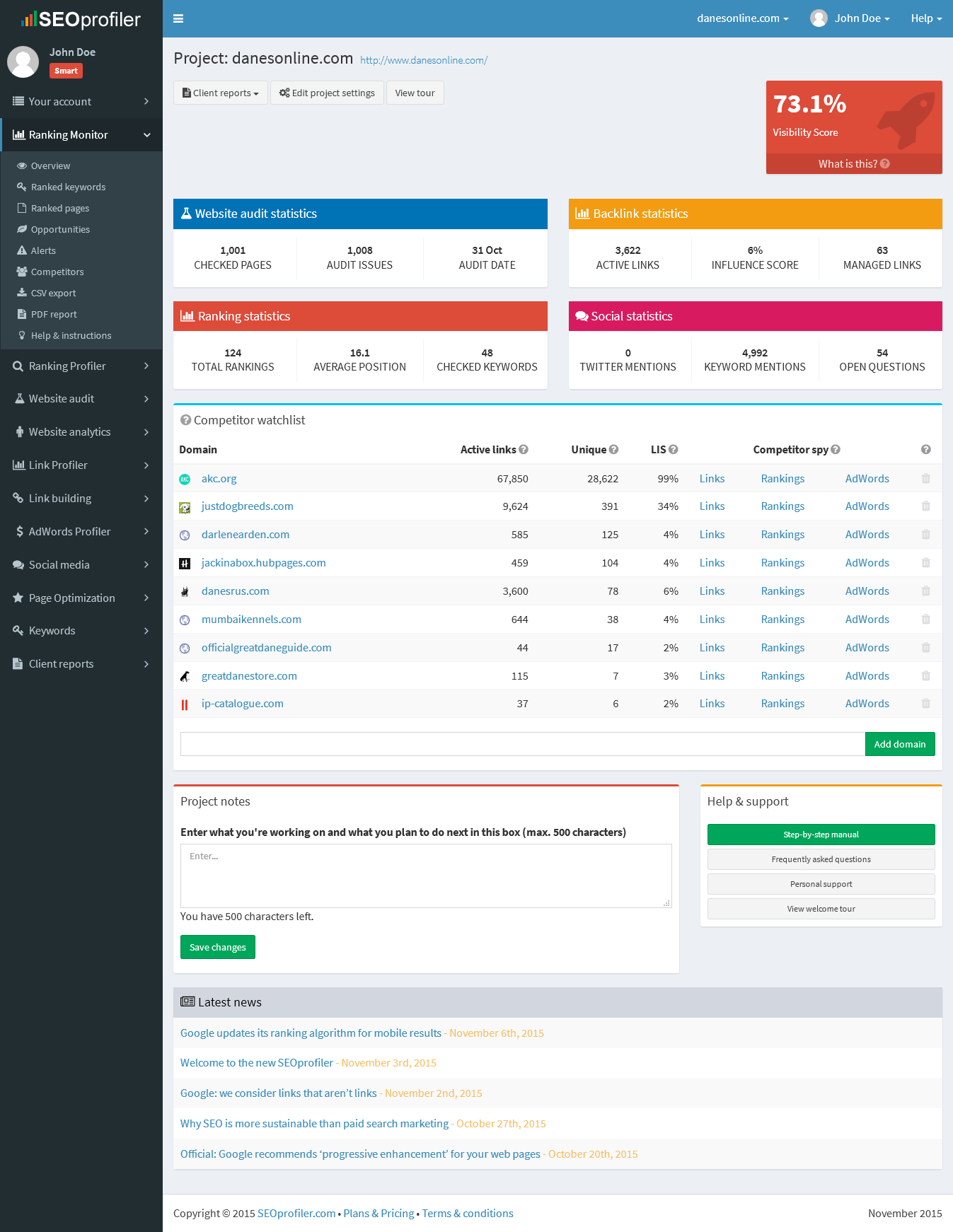The image size is (953, 1232).
Task: Click the Active links help icon
Action: coord(524,449)
